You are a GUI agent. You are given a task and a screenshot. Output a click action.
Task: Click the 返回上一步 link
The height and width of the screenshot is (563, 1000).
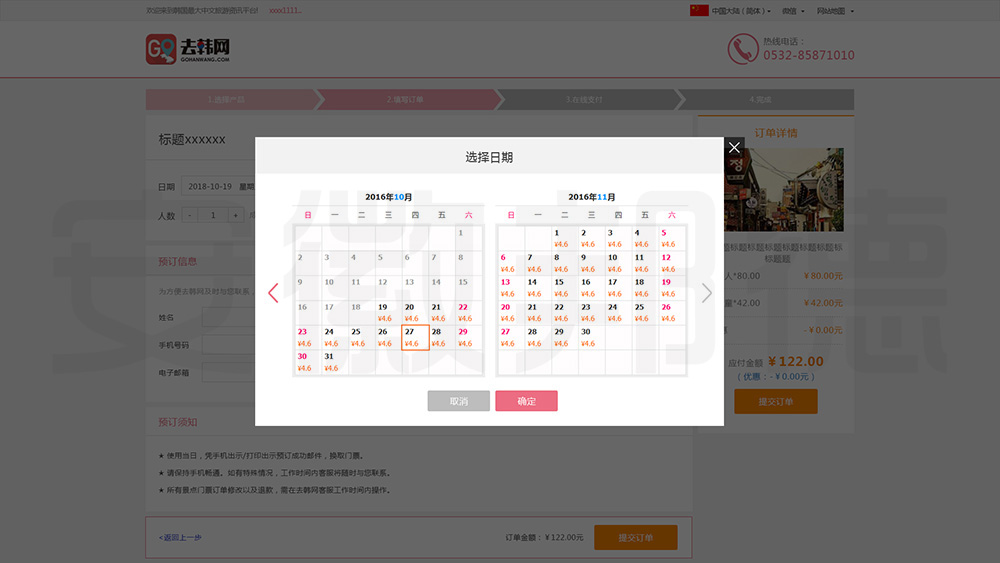coord(180,538)
